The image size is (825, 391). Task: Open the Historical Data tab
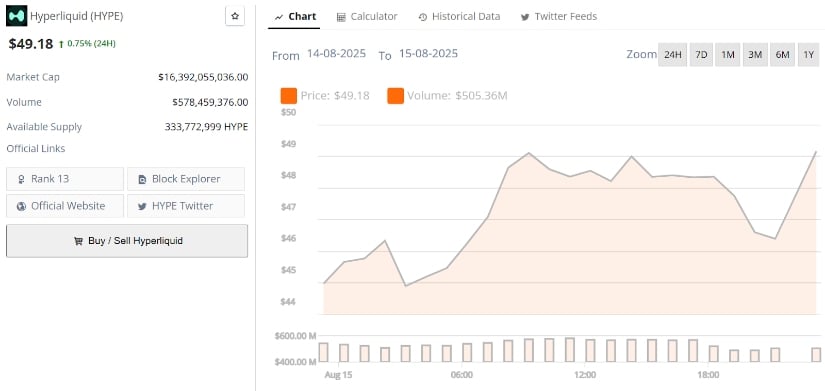(459, 16)
